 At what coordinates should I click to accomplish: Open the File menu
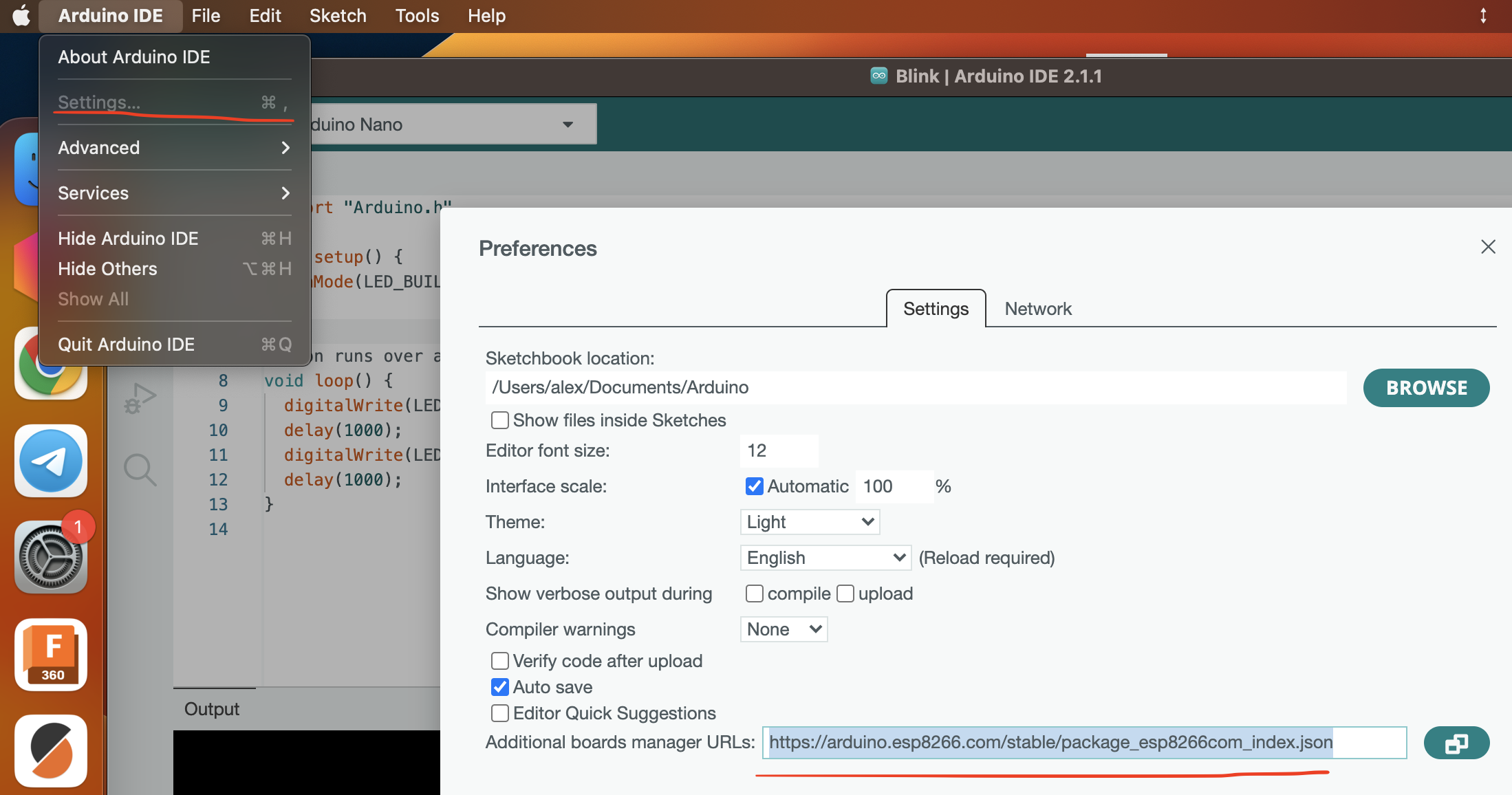tap(206, 16)
